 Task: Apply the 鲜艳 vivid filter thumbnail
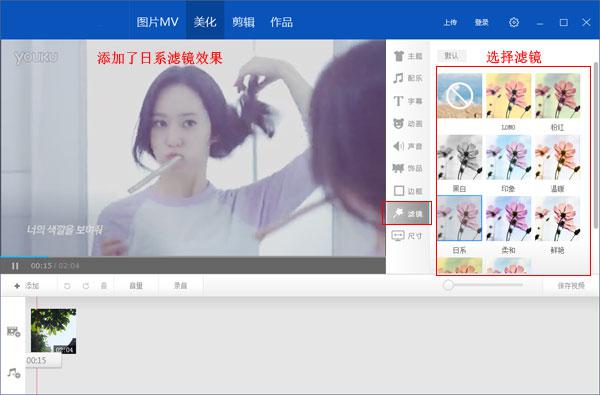[558, 219]
